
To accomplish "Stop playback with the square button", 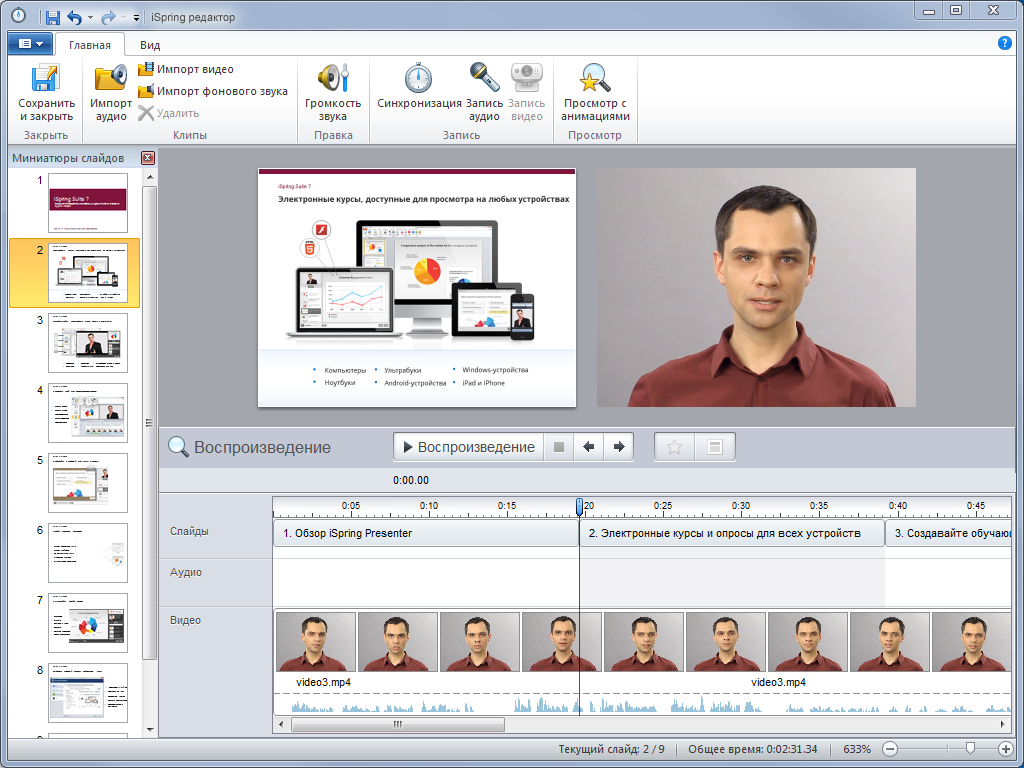I will 559,447.
